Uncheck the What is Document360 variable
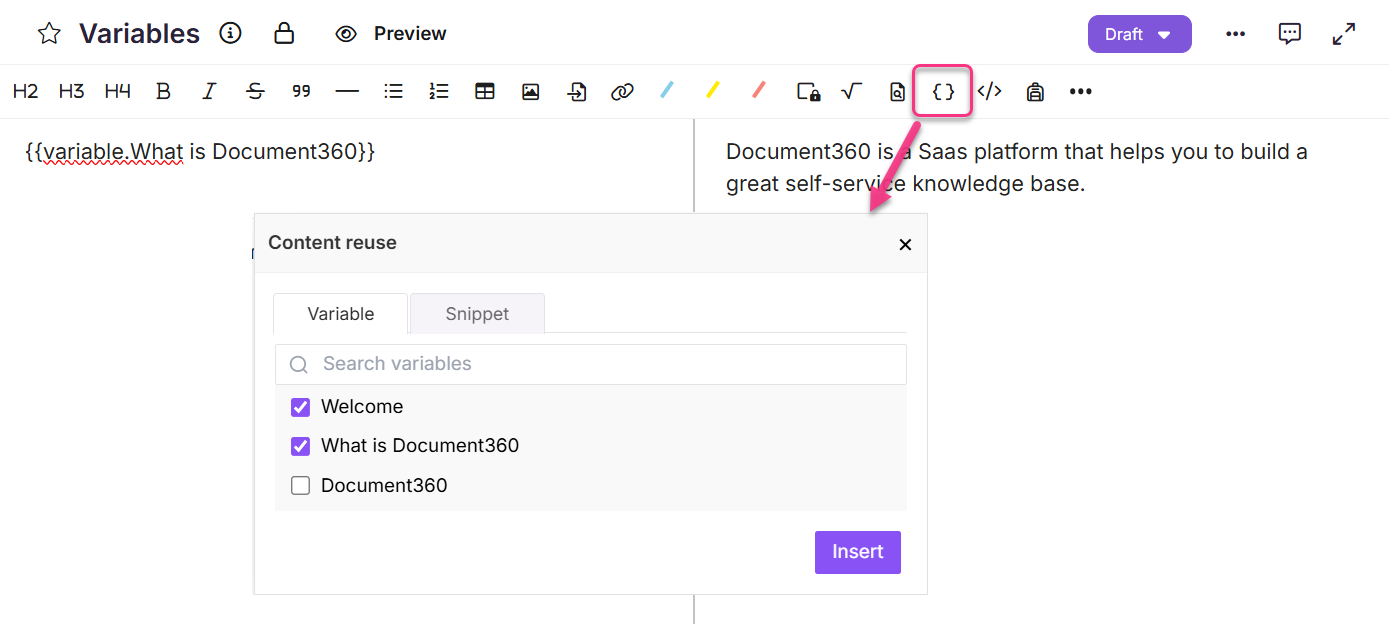This screenshot has height=624, width=1389. pos(300,446)
